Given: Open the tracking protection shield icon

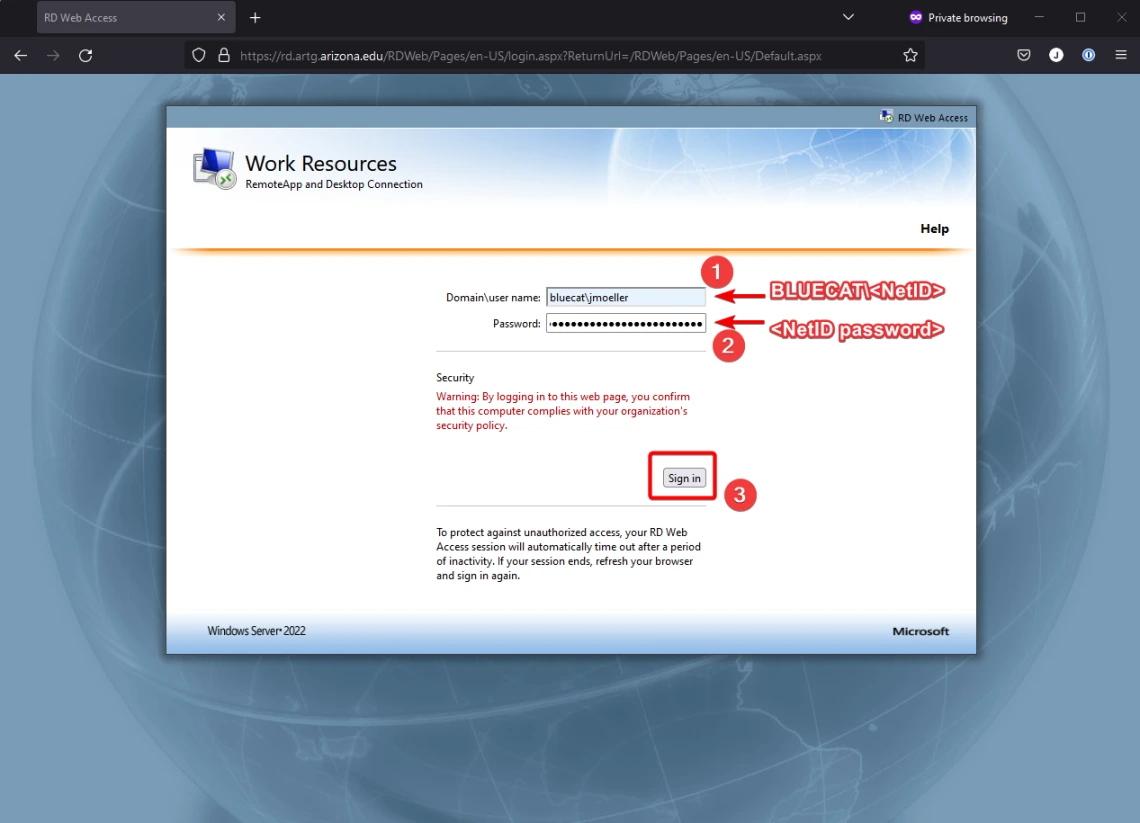Looking at the screenshot, I should tap(198, 55).
